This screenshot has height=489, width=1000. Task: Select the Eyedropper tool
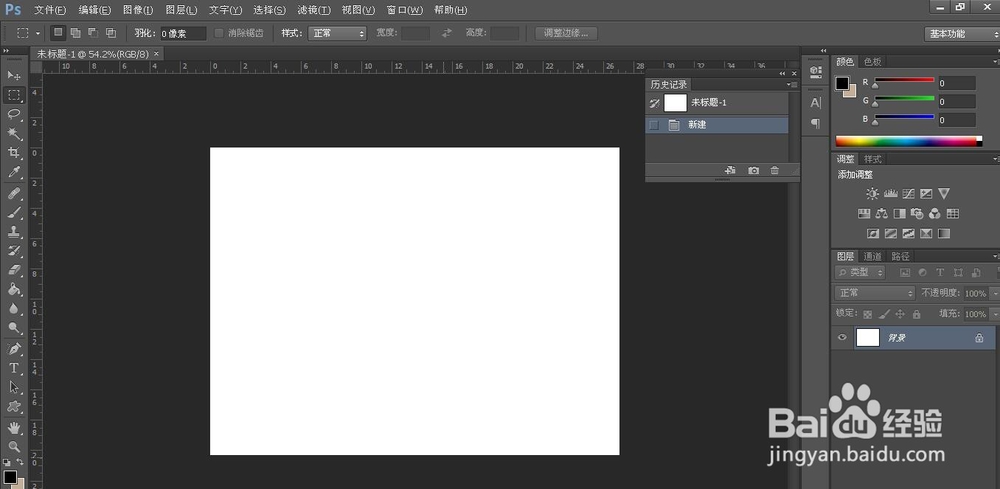tap(13, 172)
